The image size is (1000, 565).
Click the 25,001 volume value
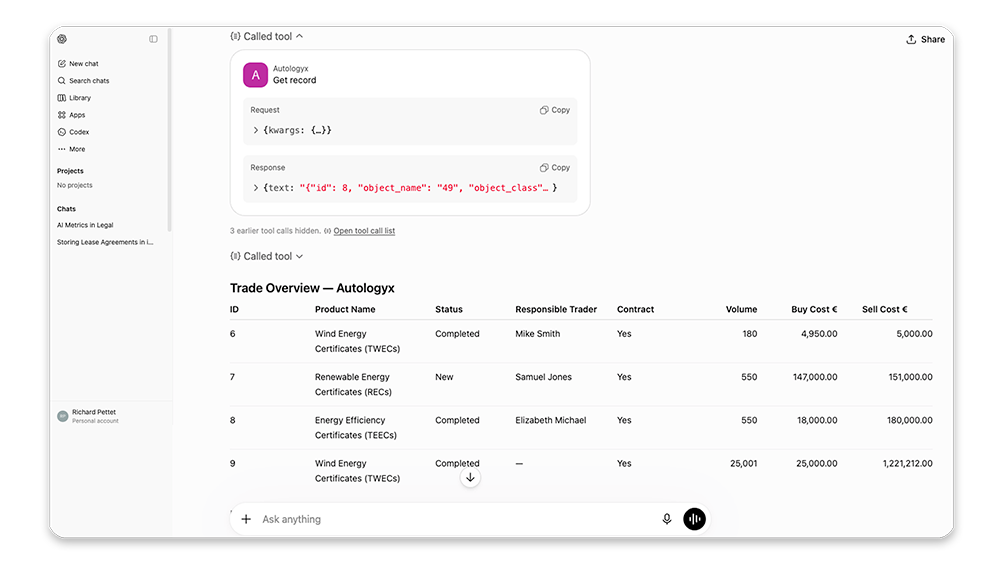[x=744, y=464]
